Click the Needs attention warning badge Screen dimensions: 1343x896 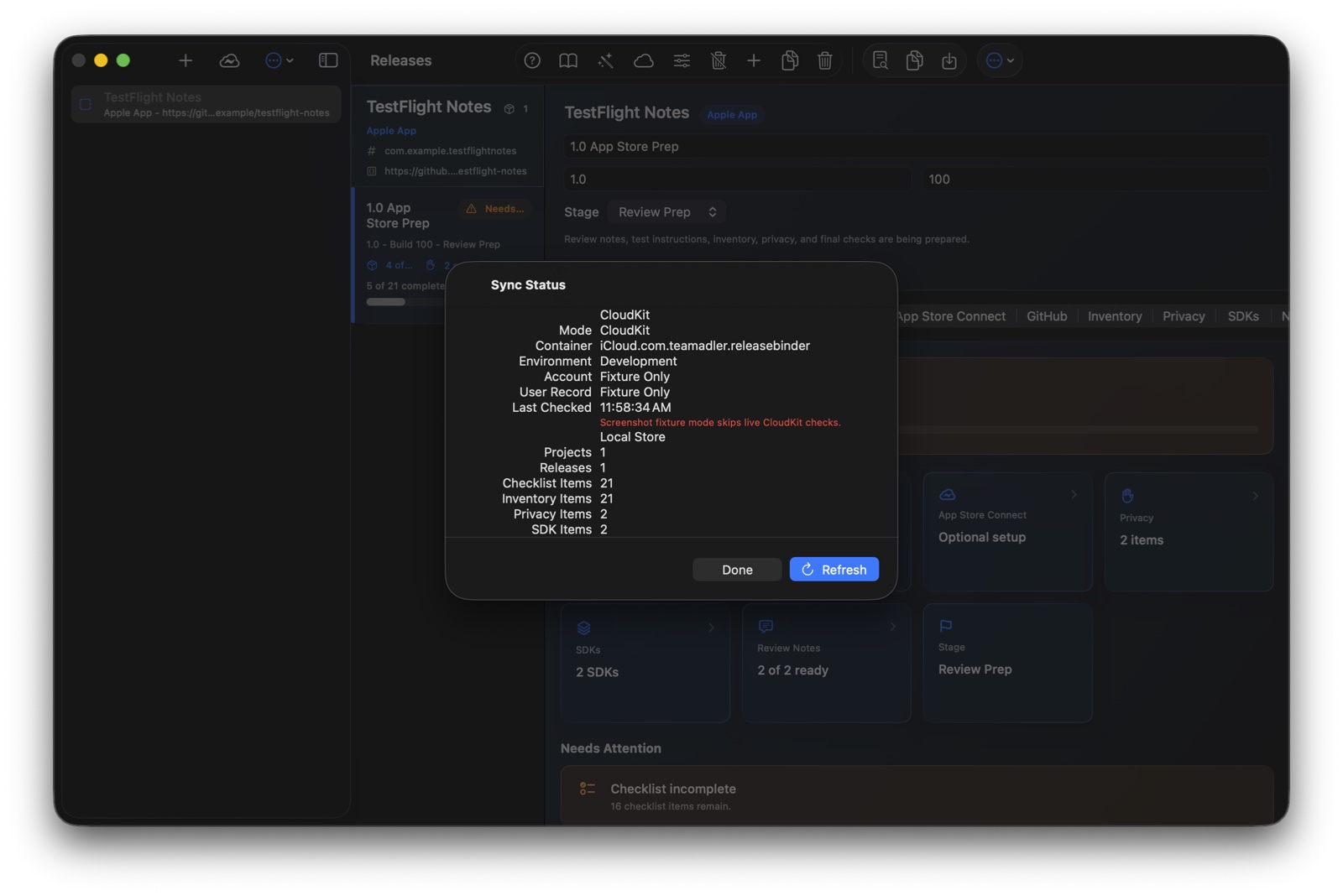click(x=495, y=209)
